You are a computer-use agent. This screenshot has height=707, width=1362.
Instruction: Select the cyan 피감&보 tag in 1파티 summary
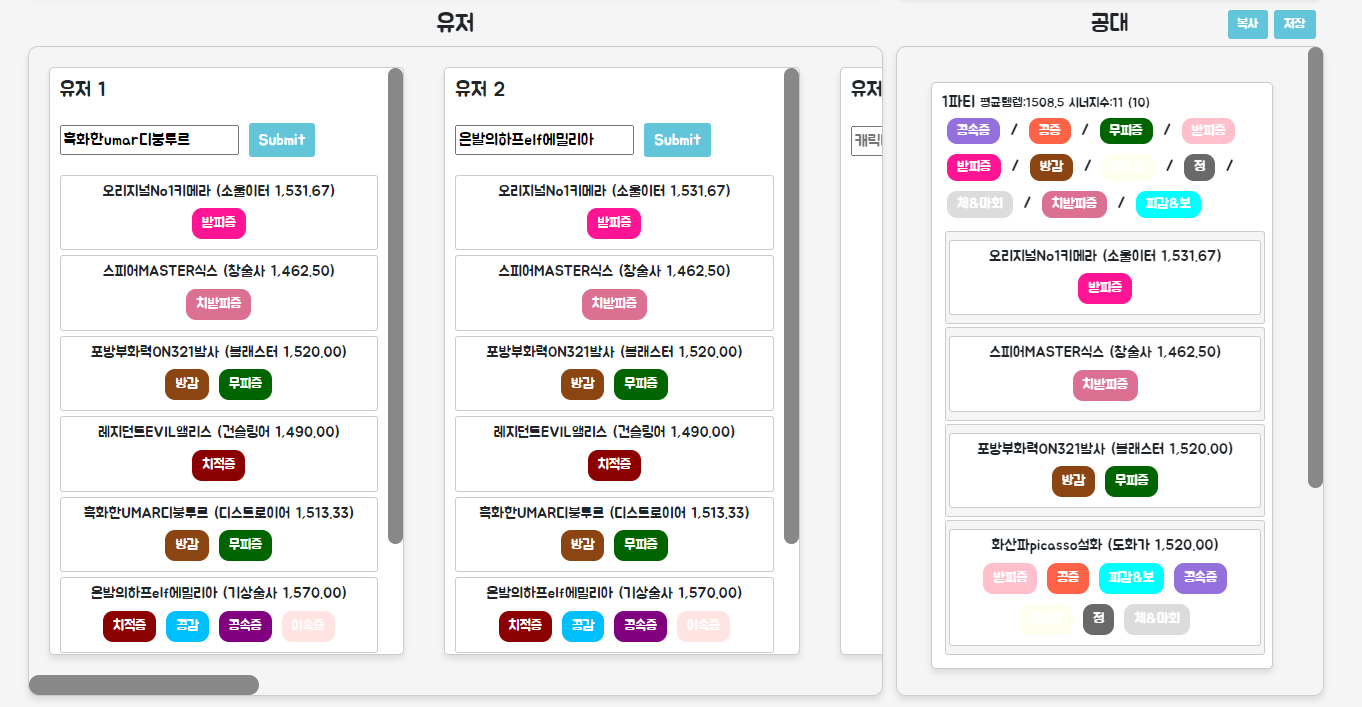pyautogui.click(x=1168, y=204)
